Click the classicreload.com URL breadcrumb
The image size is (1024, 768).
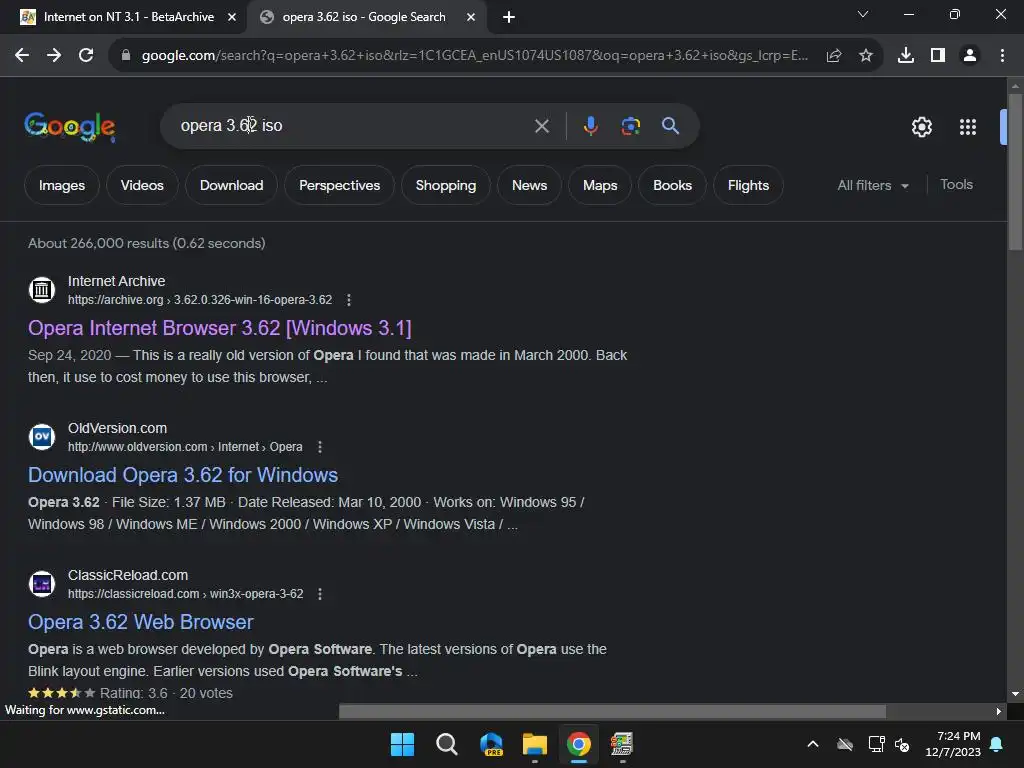pos(185,594)
